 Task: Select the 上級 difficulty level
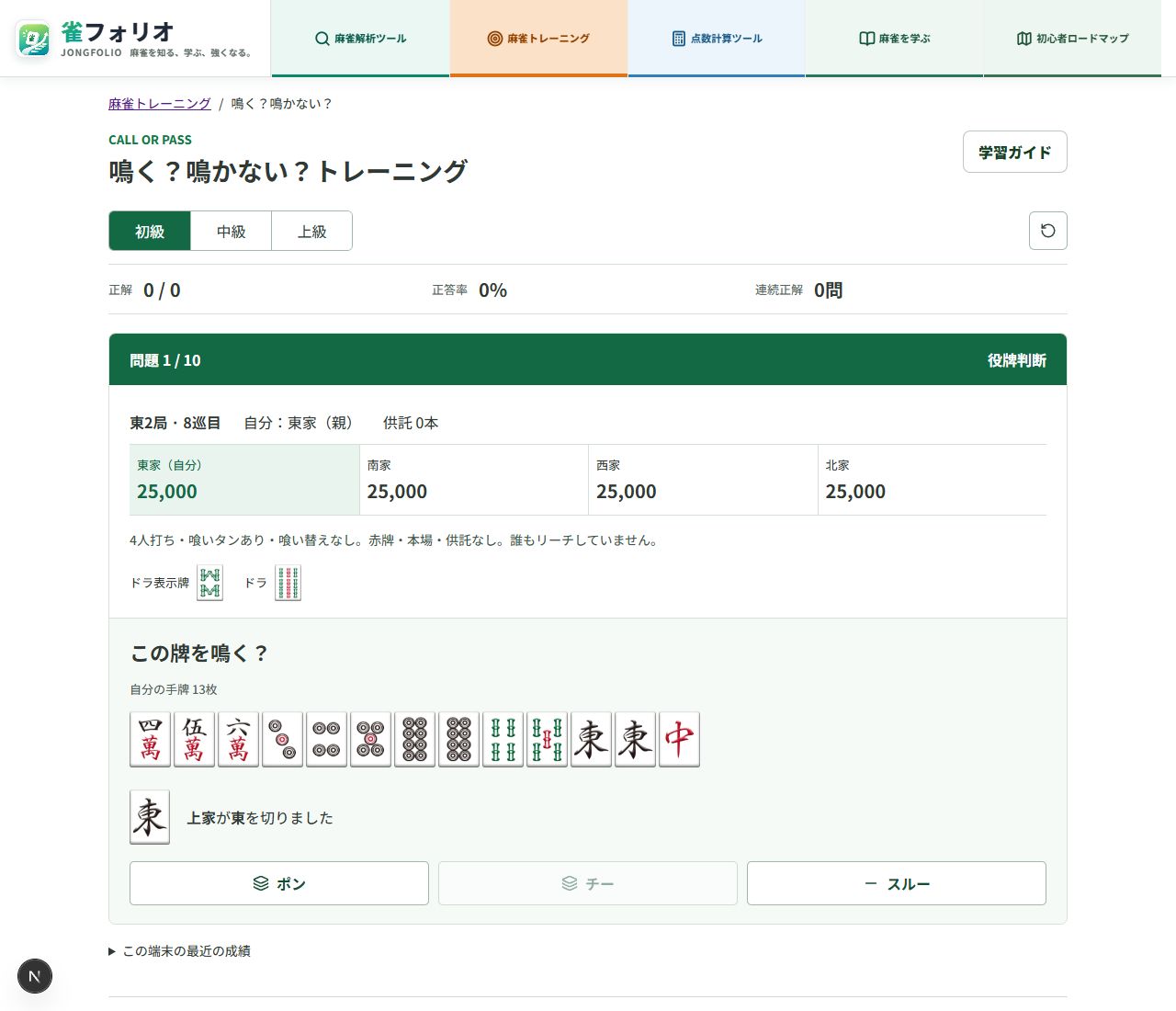pyautogui.click(x=312, y=232)
